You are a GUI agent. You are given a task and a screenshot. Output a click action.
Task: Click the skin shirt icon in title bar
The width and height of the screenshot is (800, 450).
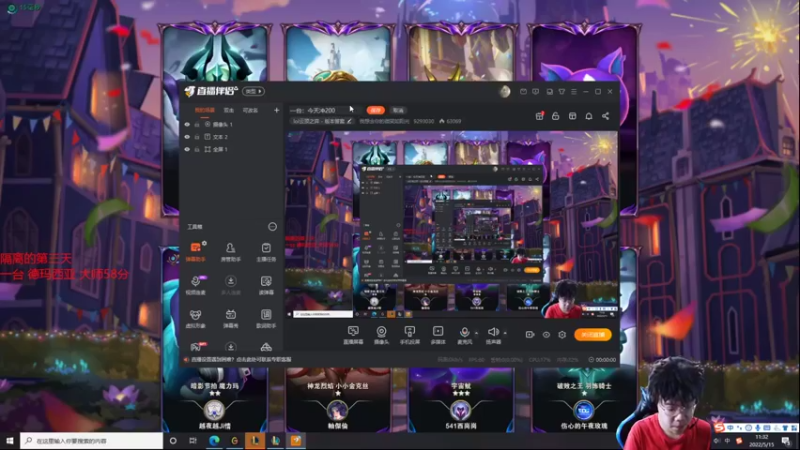562,92
